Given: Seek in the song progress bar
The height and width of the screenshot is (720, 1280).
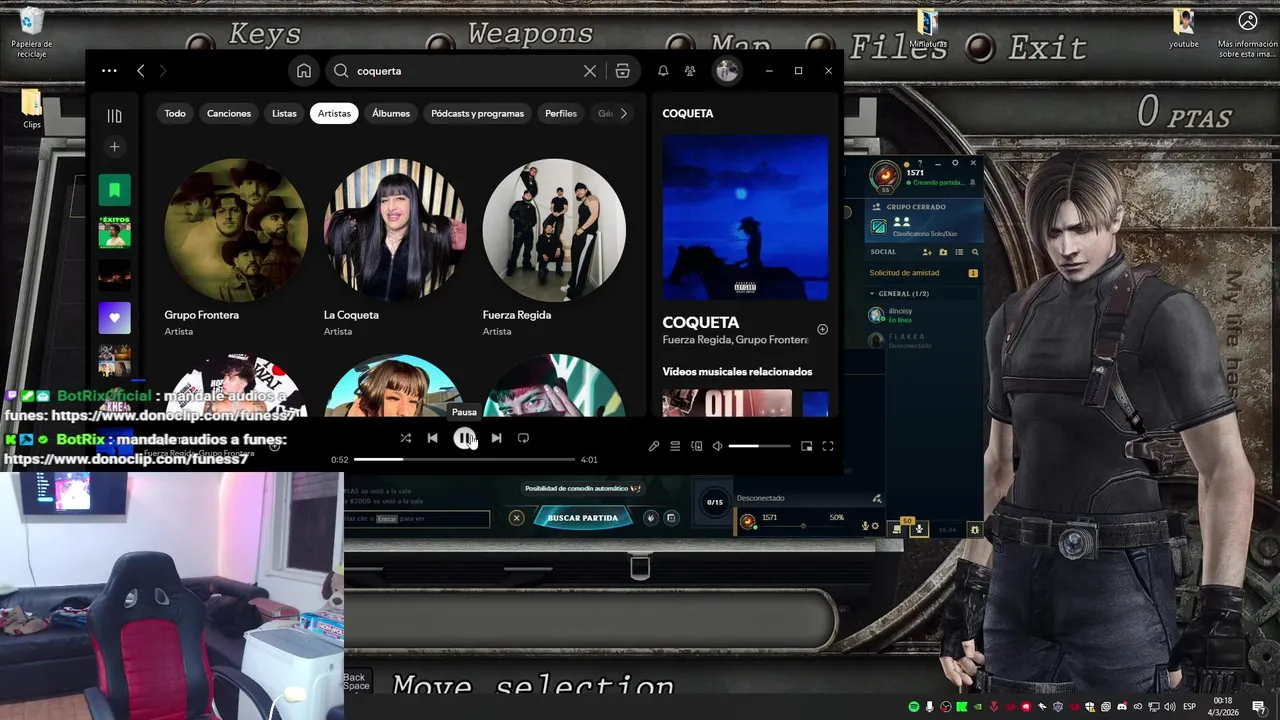Looking at the screenshot, I should 464,460.
